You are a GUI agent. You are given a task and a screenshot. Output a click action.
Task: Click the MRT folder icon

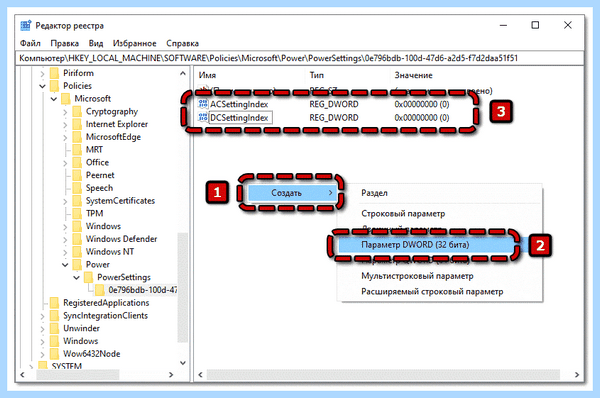pyautogui.click(x=77, y=149)
